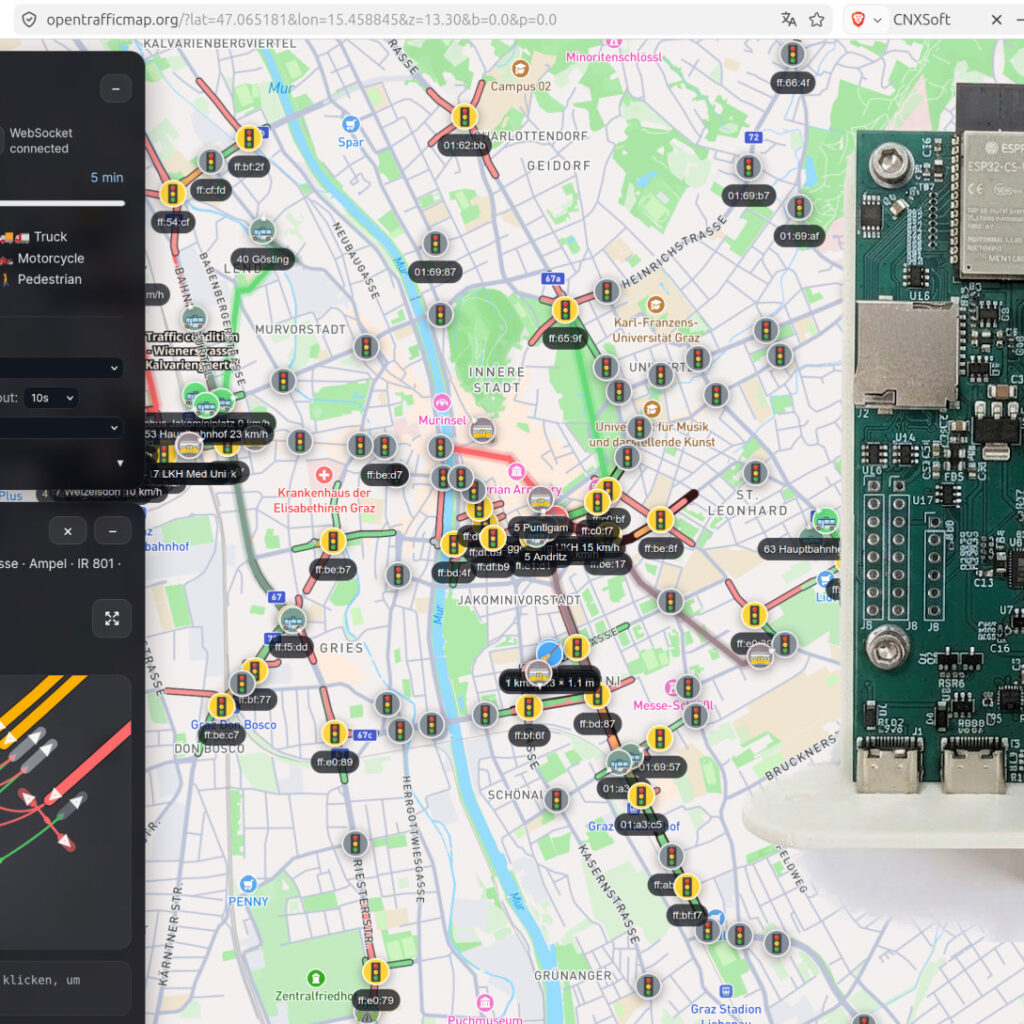Screen dimensions: 1024x1024
Task: Click the Murinsel pink marker icon
Action: (442, 402)
